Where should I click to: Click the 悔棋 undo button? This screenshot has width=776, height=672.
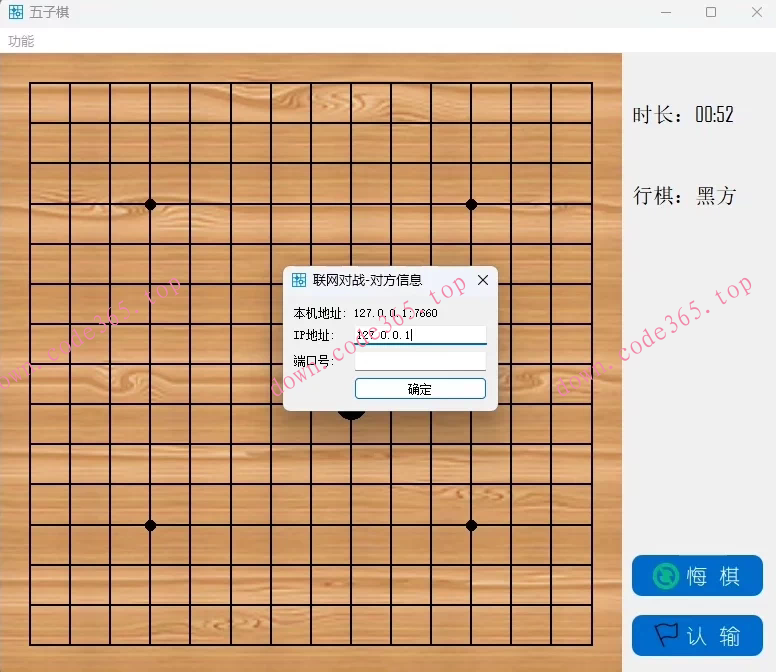pyautogui.click(x=697, y=576)
